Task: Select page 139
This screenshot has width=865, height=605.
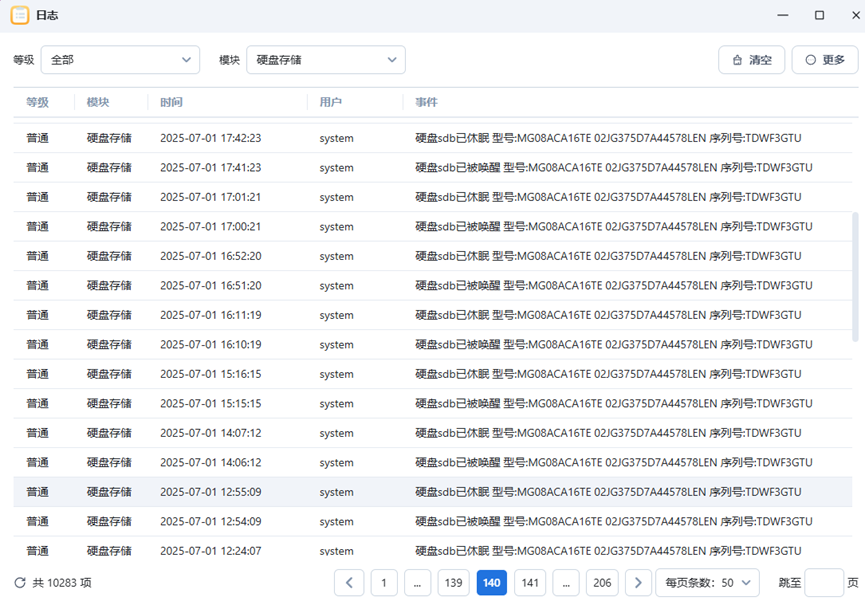Action: point(453,583)
